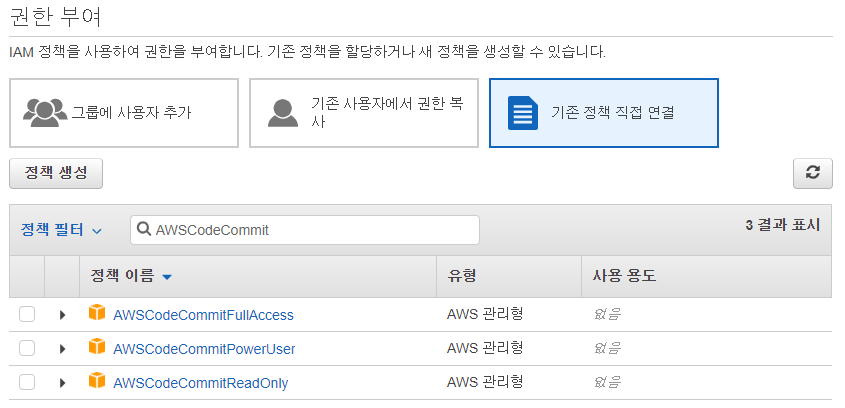This screenshot has width=845, height=408.
Task: Click the single user silhouette icon
Action: 283,113
